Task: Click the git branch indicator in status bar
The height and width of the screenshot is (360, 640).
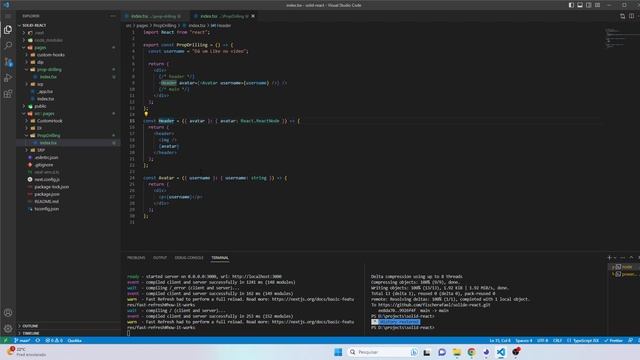Action: [22, 340]
